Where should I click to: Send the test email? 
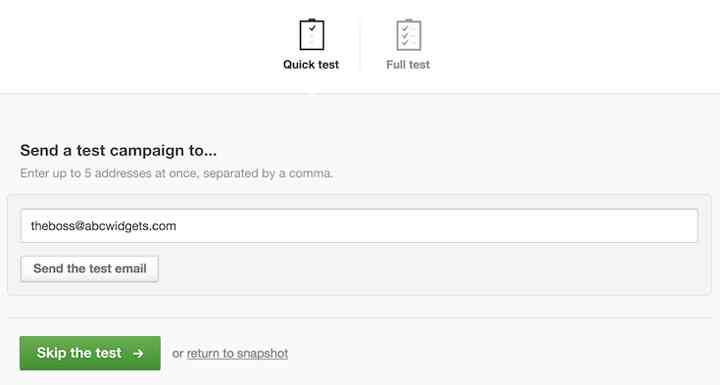pyautogui.click(x=90, y=269)
